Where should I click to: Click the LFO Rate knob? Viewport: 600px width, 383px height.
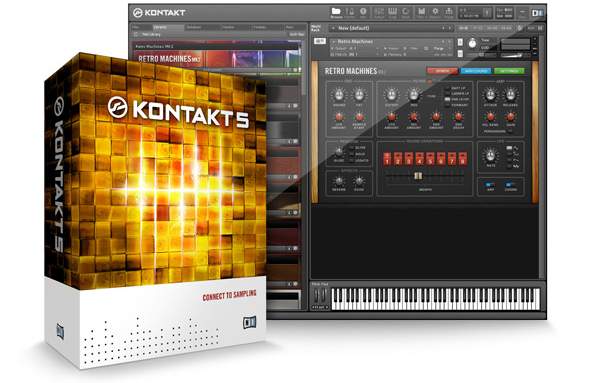[490, 155]
